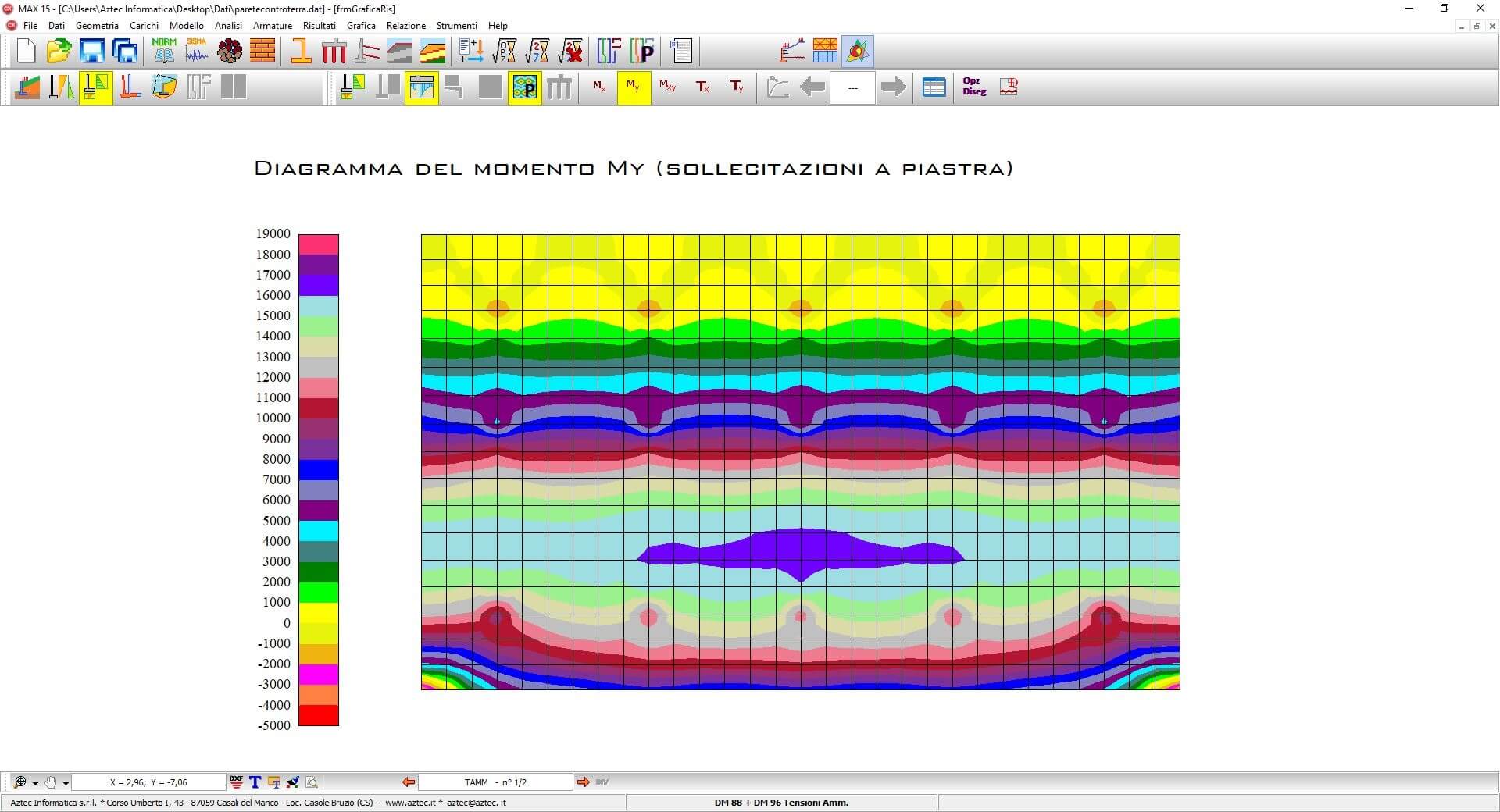Select the blue T text tool
The width and height of the screenshot is (1500, 812).
coord(255,782)
